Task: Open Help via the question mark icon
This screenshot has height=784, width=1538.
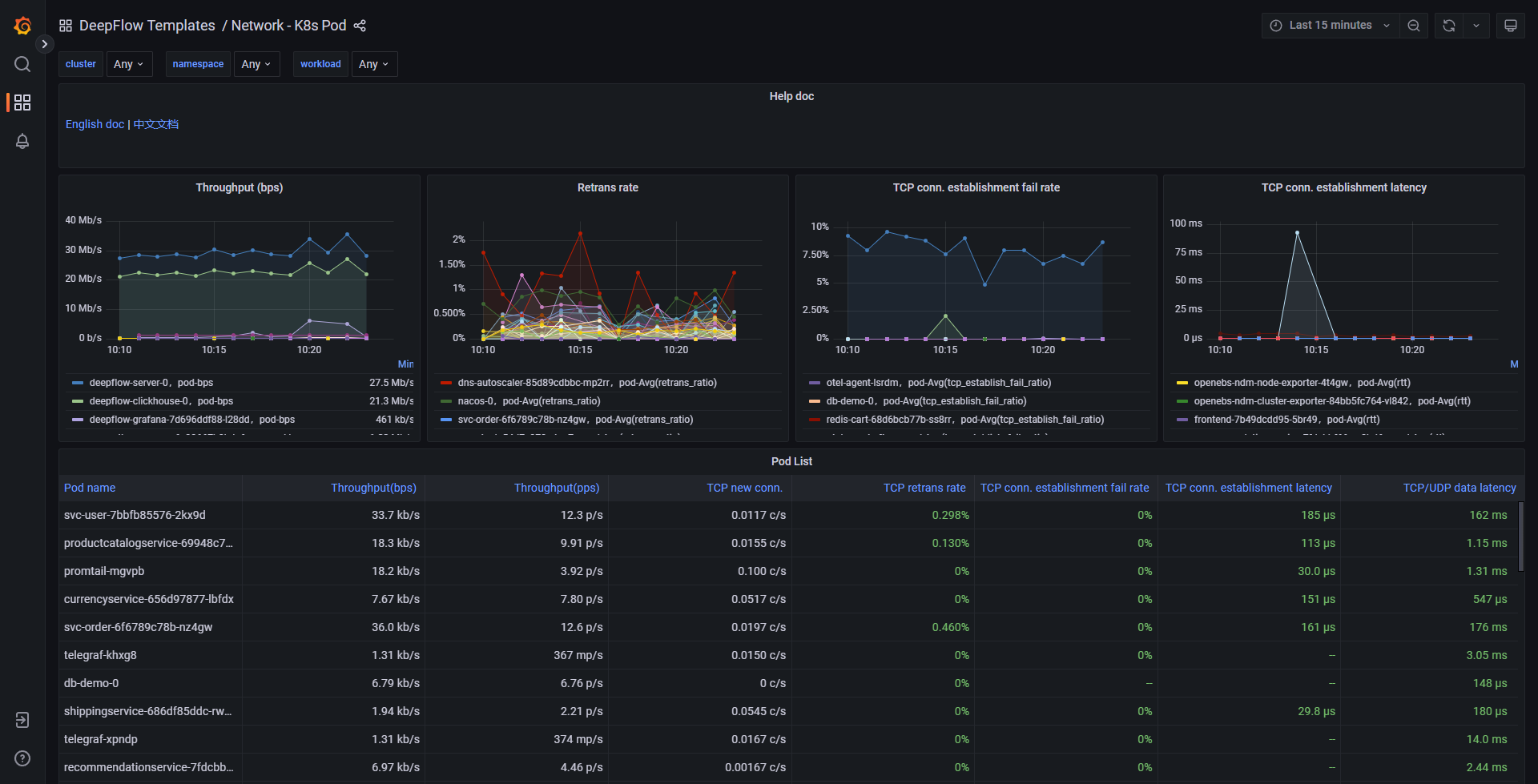Action: click(x=22, y=758)
